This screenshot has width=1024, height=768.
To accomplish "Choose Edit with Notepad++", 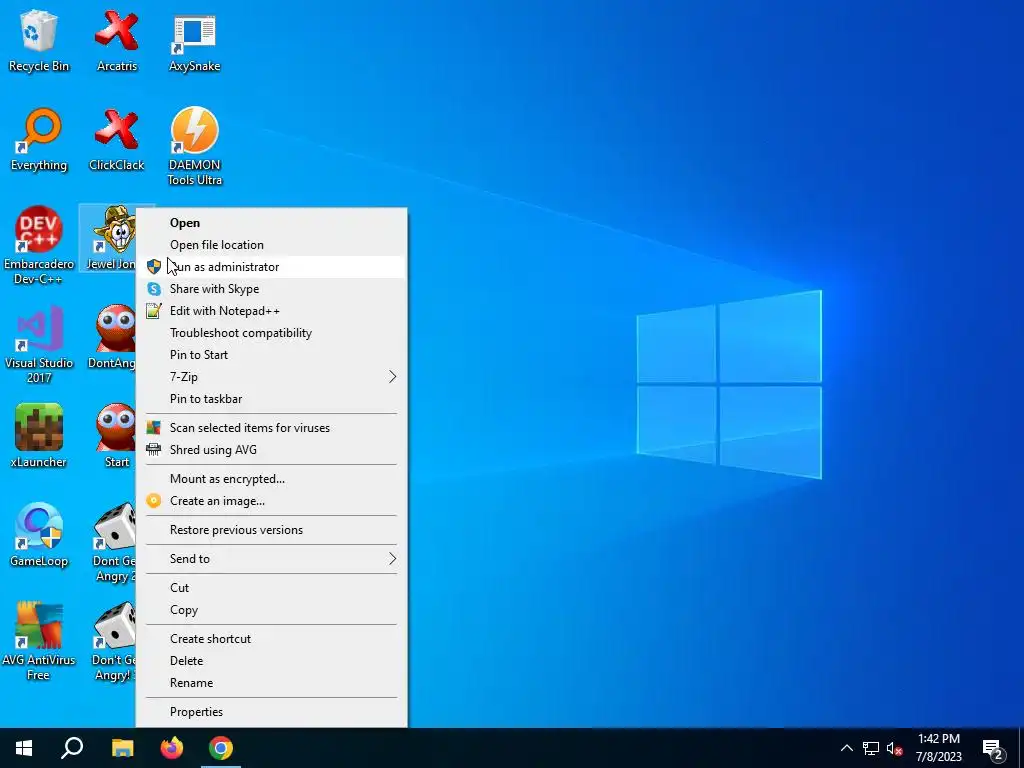I will (272, 311).
